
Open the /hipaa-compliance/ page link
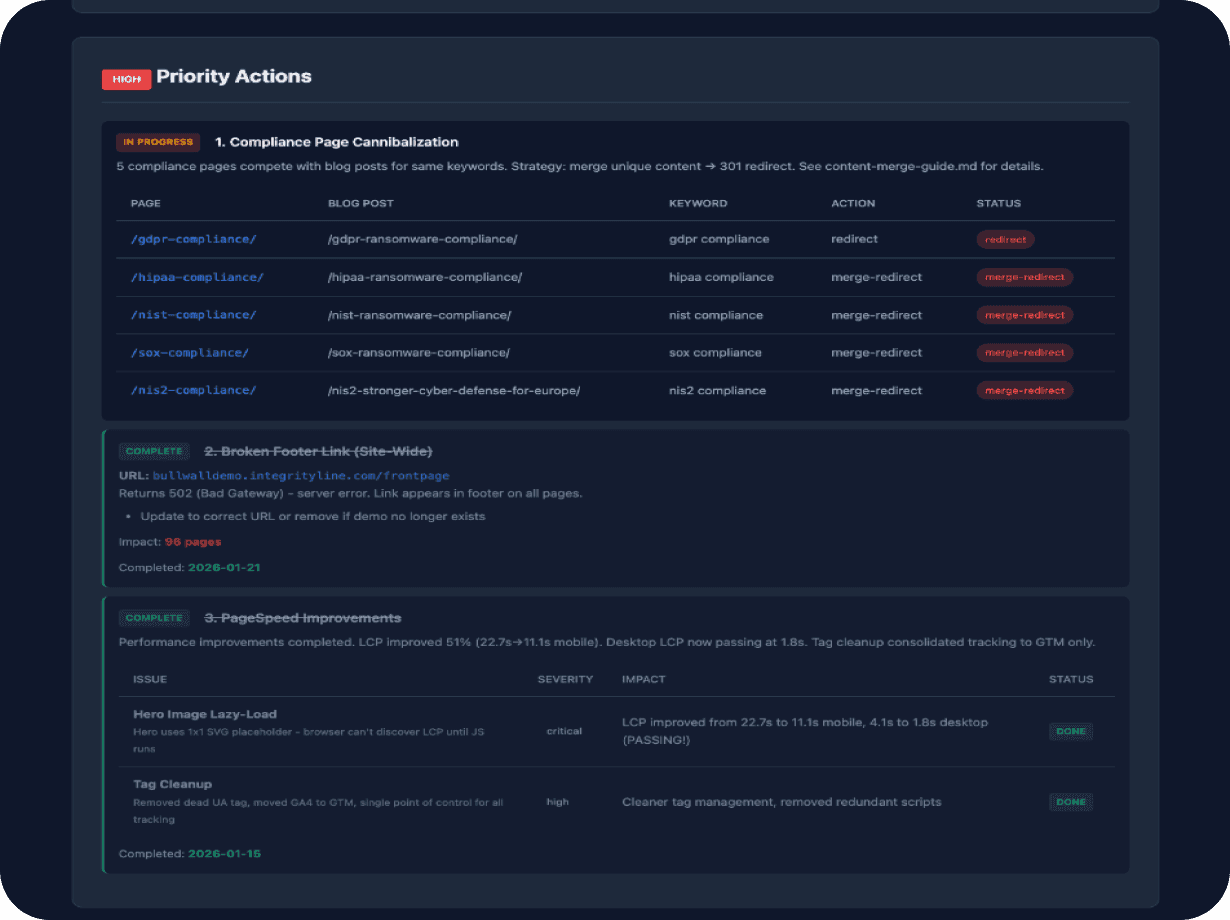click(197, 277)
